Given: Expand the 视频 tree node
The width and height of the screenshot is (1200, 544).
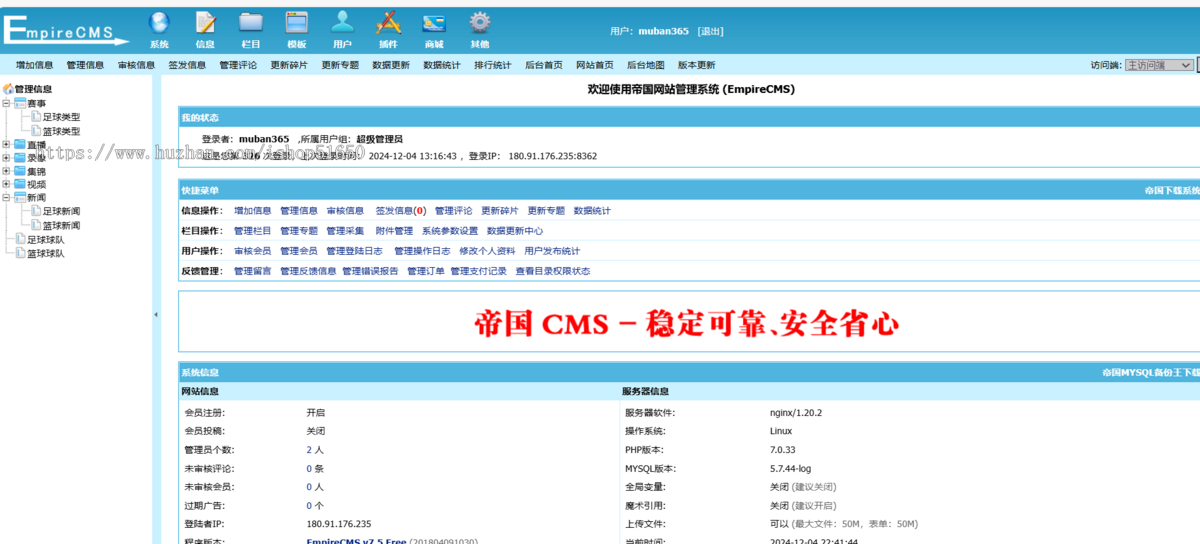Looking at the screenshot, I should (x=7, y=184).
